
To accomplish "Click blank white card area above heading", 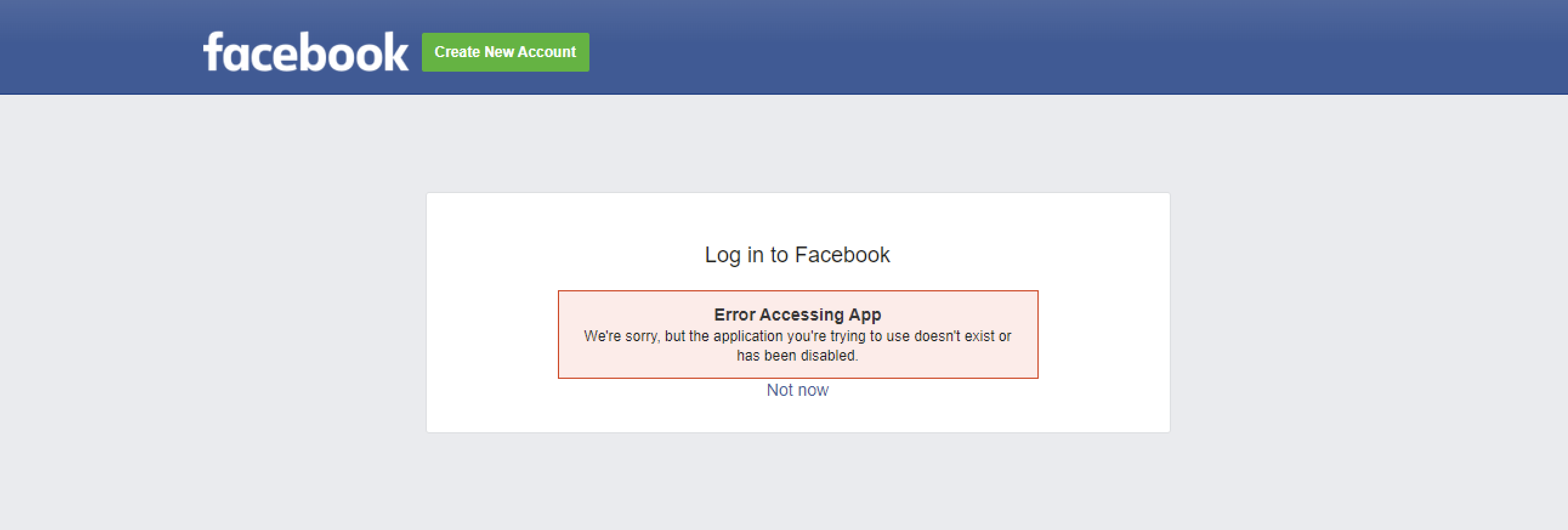I will click(798, 216).
